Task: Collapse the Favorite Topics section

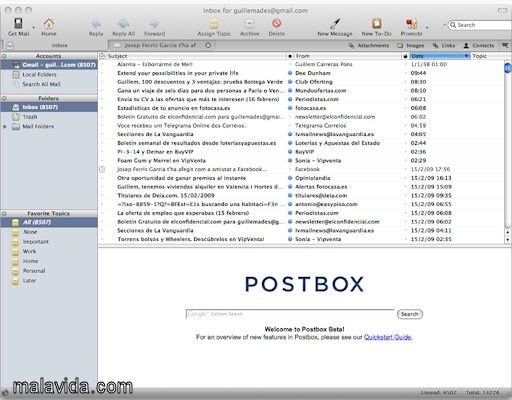Action: point(4,213)
